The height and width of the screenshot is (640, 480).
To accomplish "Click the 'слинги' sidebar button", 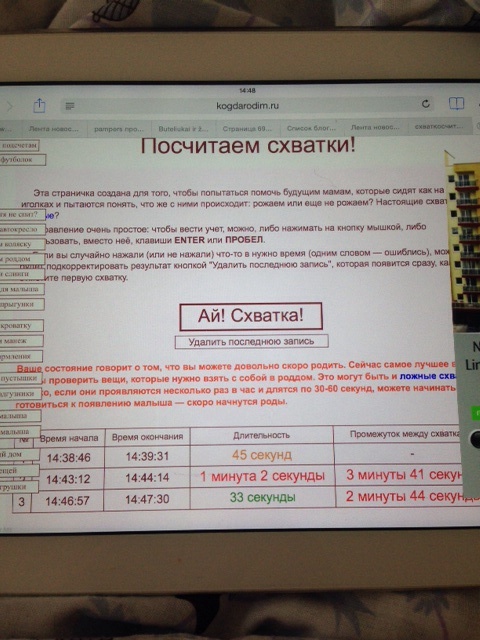I will [x=21, y=274].
